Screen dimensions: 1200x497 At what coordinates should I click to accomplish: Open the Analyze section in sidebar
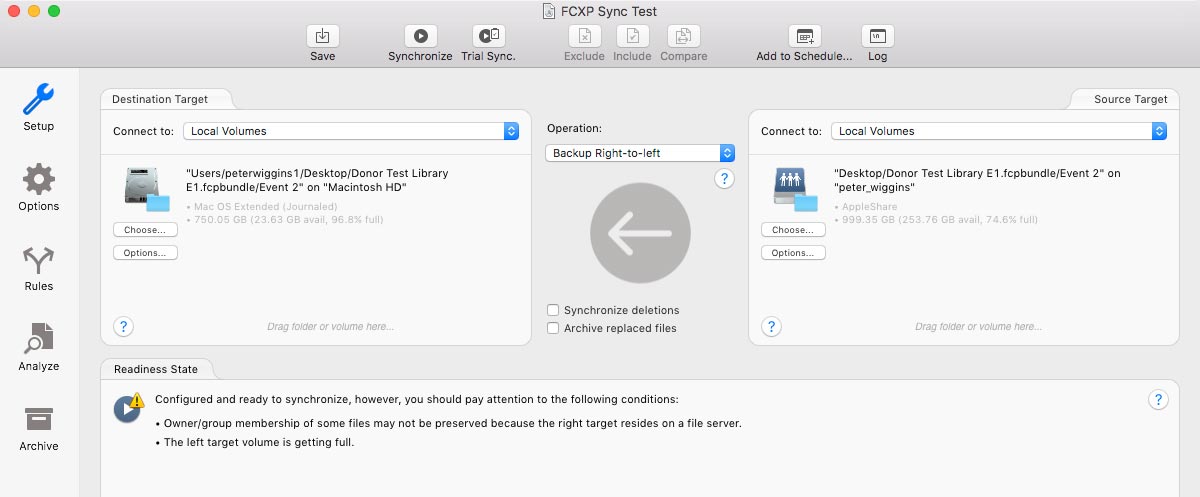coord(39,340)
